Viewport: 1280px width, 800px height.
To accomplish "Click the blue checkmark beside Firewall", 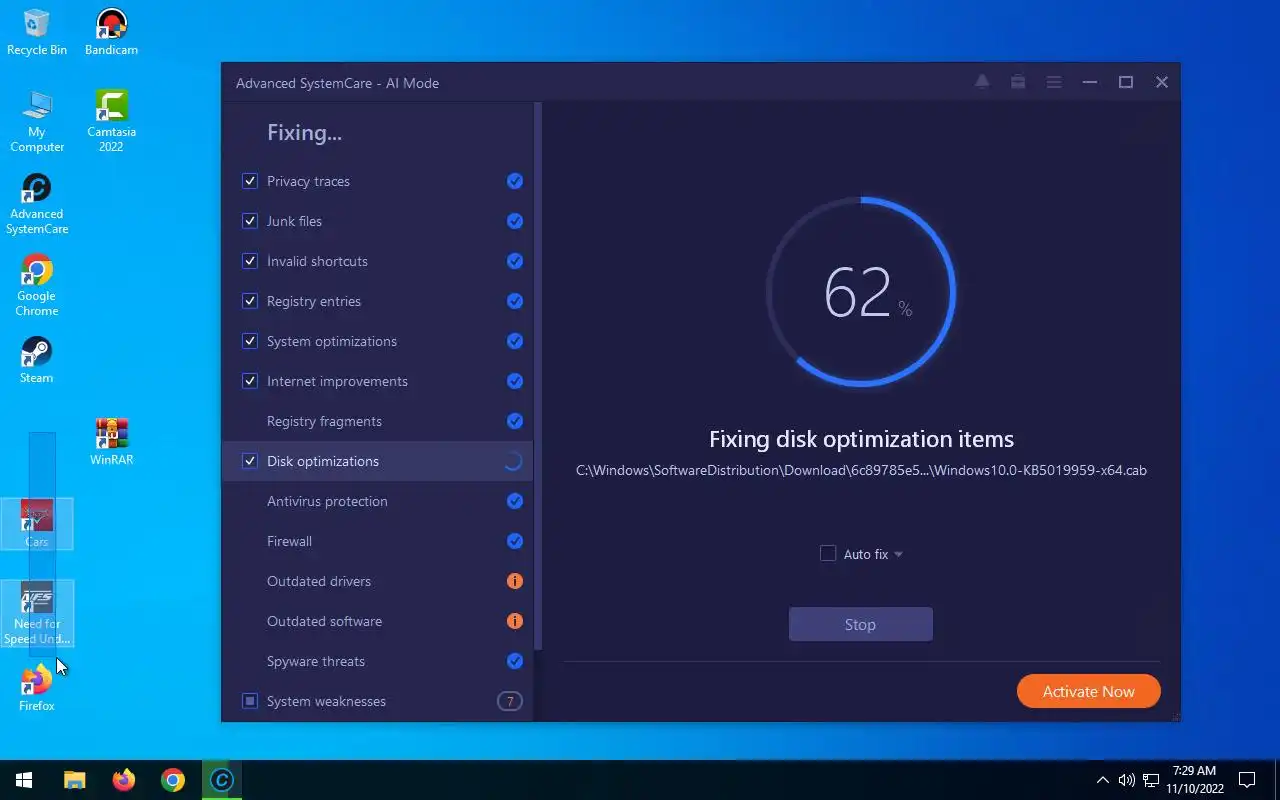I will tap(515, 541).
